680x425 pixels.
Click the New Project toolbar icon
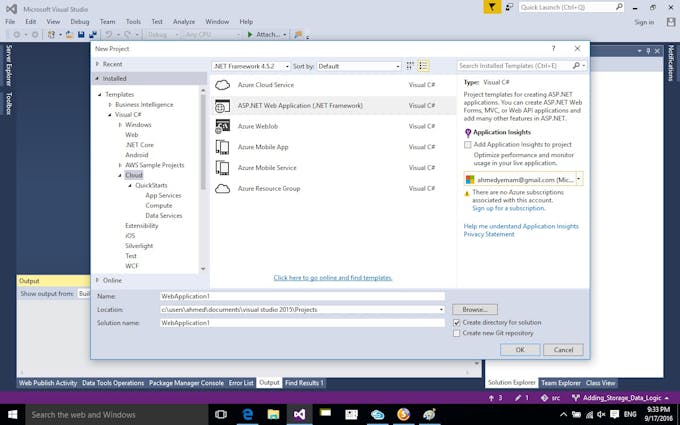(51, 34)
